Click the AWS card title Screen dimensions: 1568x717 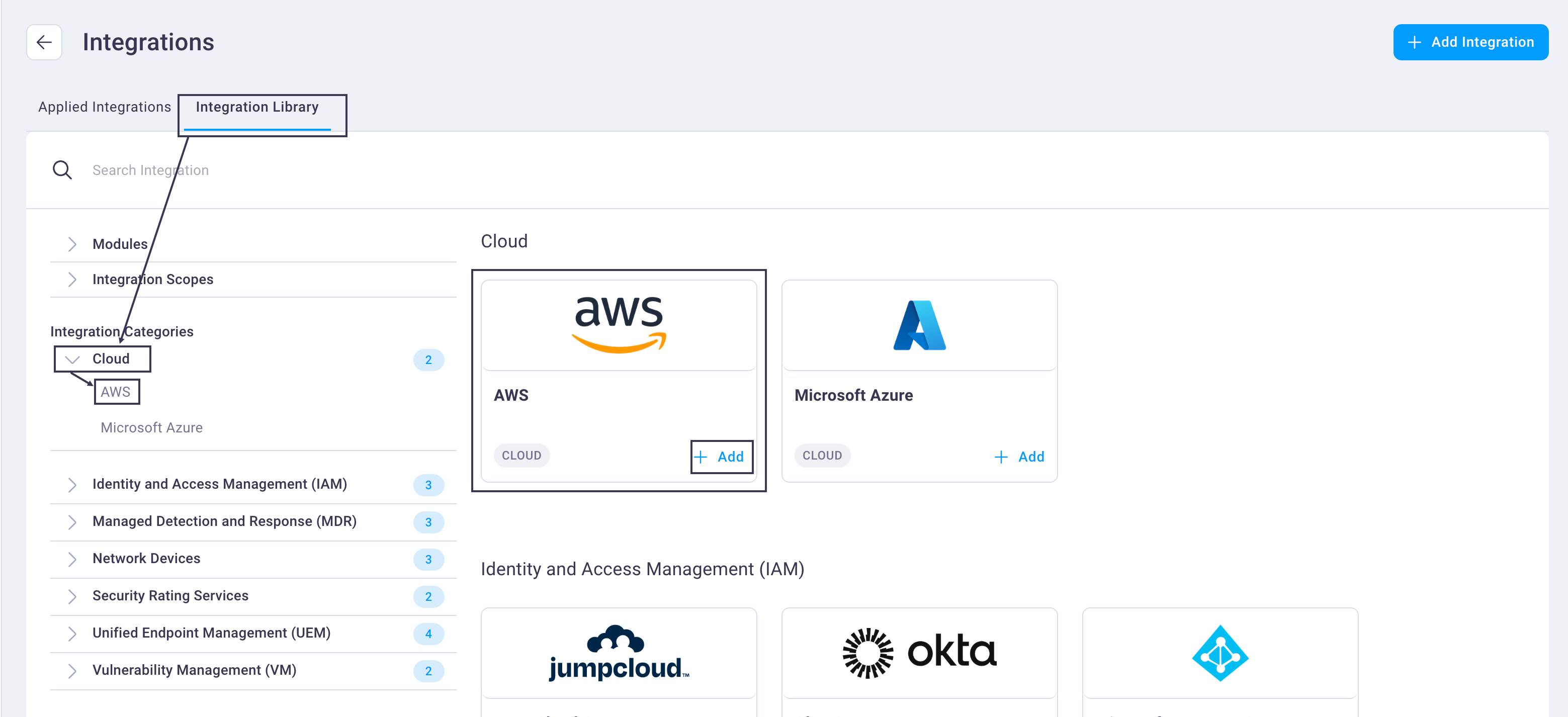coord(511,395)
